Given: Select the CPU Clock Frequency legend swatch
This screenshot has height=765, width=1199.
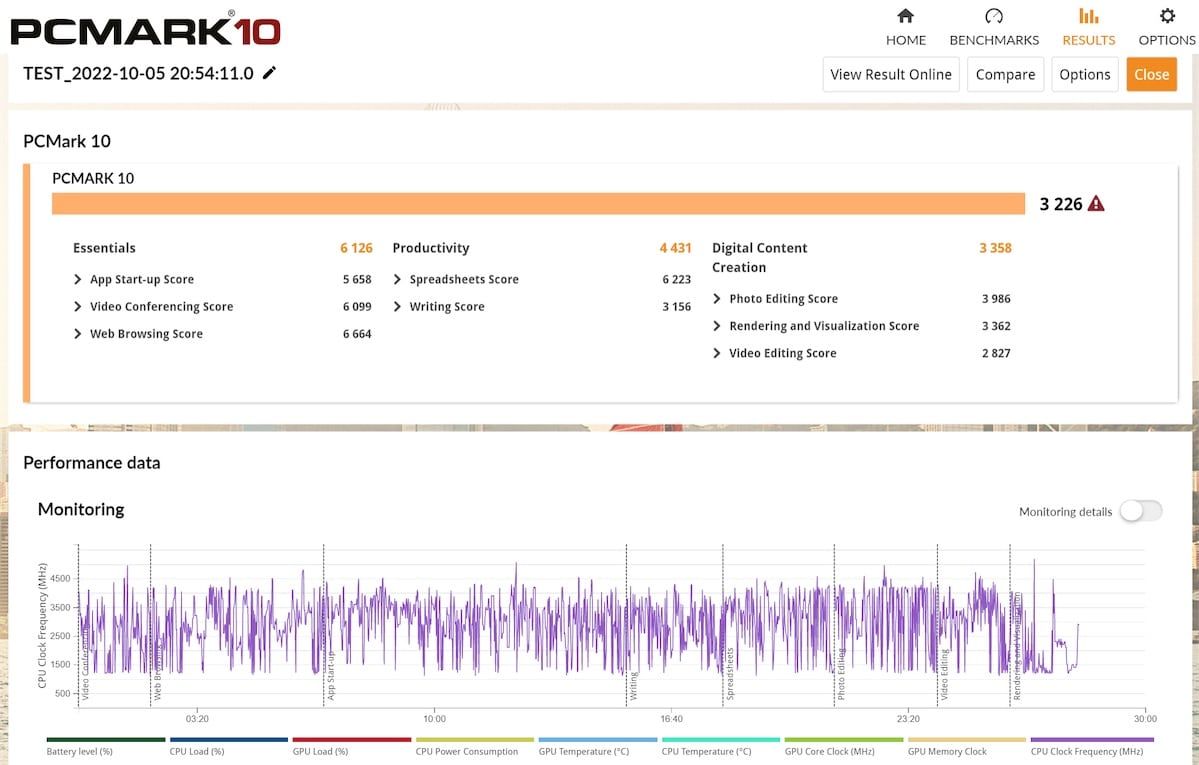Looking at the screenshot, I should click(x=1091, y=740).
